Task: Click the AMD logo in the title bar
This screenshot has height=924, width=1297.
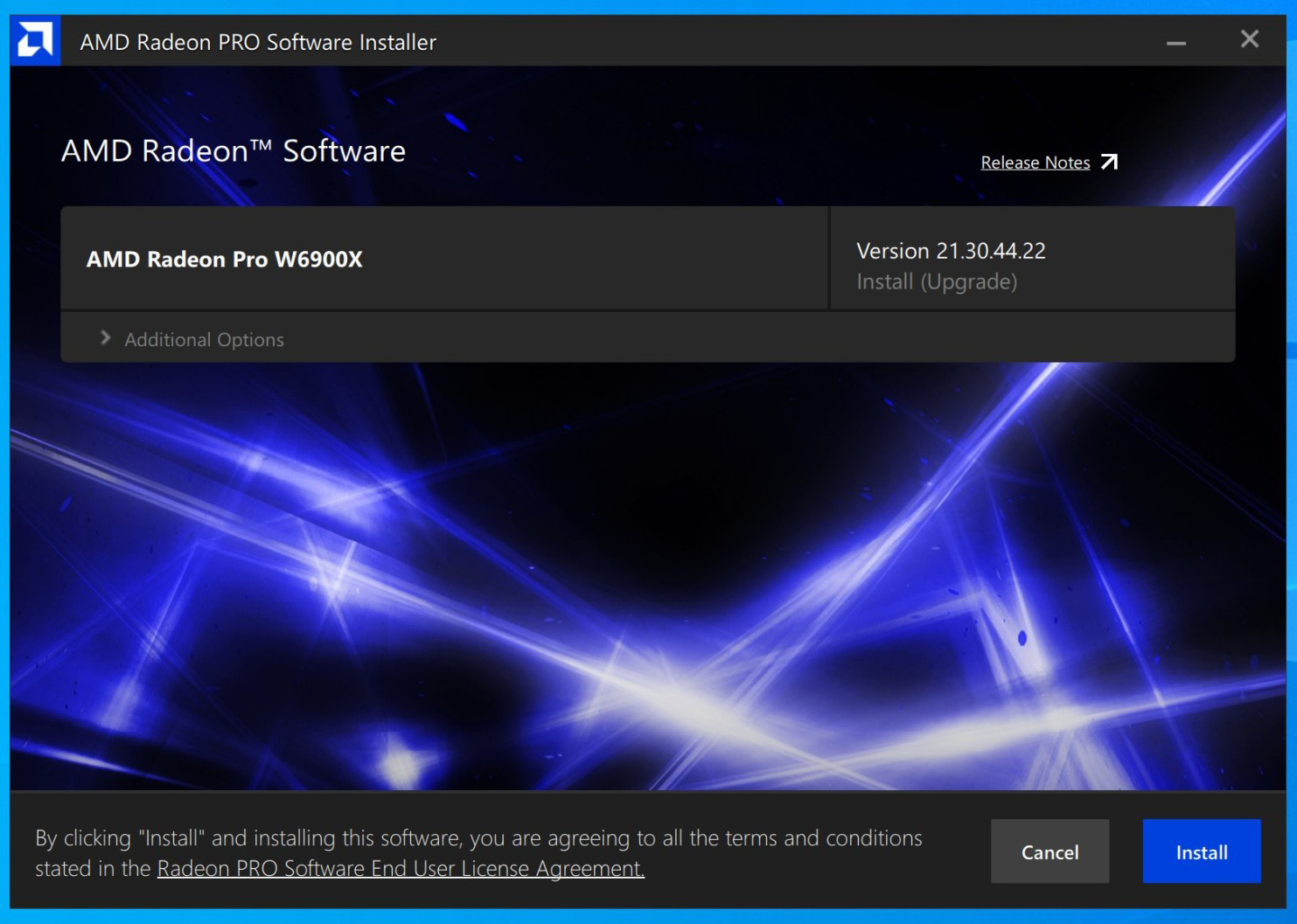Action: point(34,38)
